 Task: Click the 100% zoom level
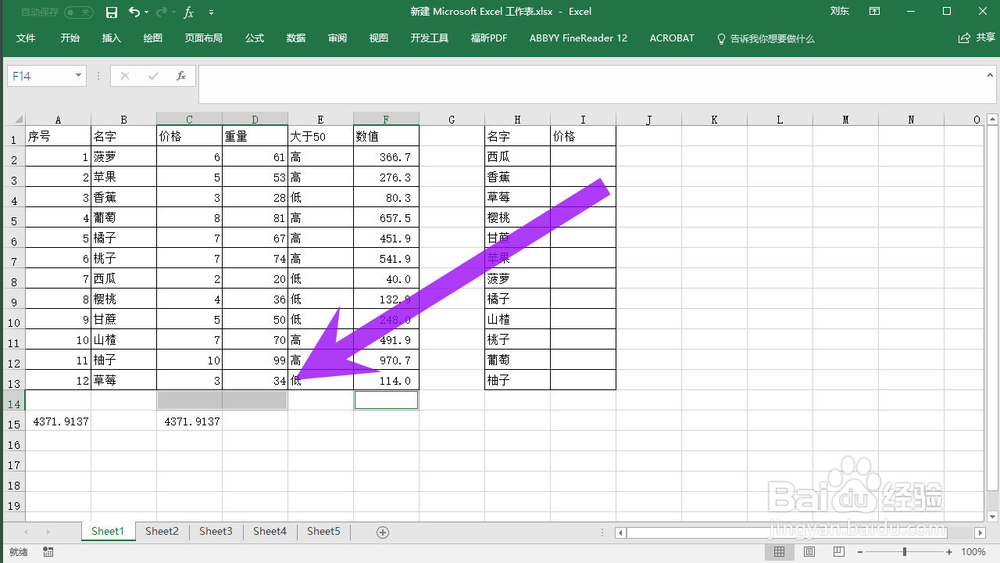973,552
